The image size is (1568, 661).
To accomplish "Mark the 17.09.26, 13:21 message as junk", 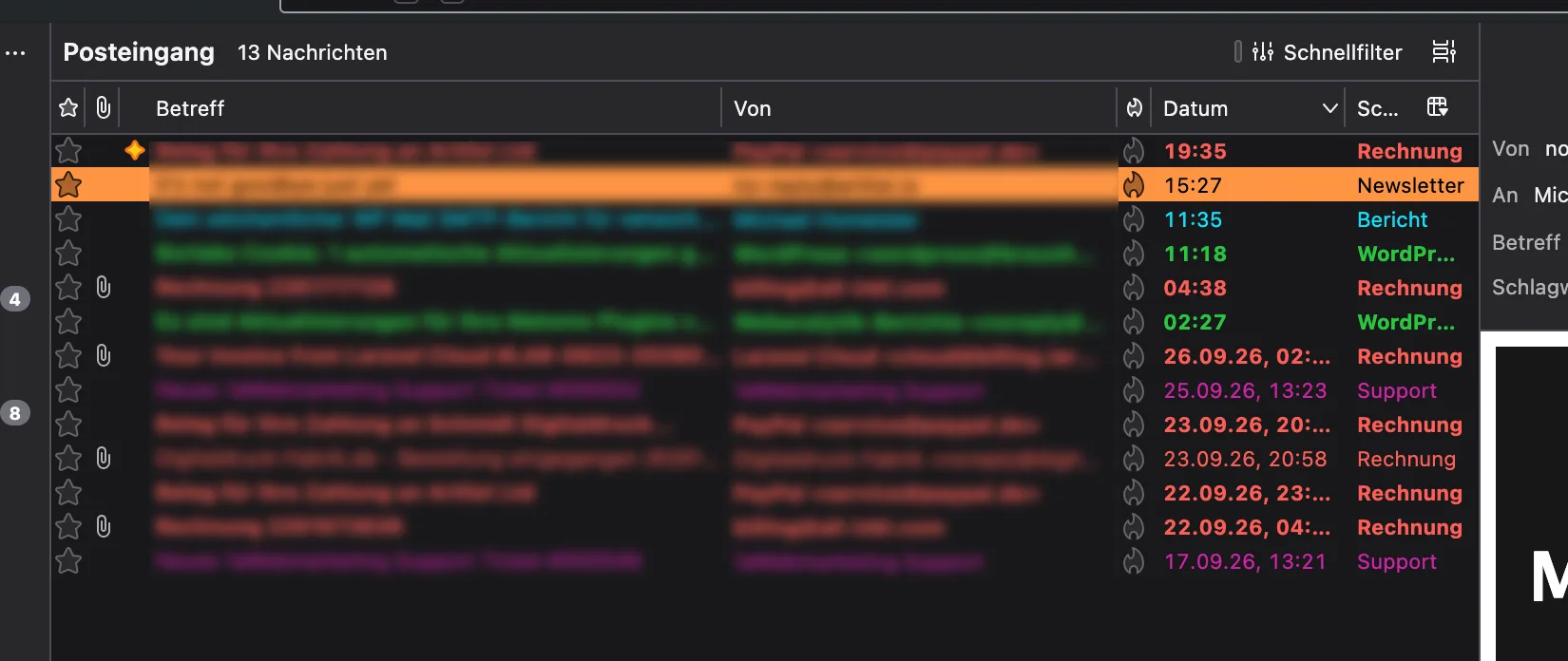I will point(1134,561).
